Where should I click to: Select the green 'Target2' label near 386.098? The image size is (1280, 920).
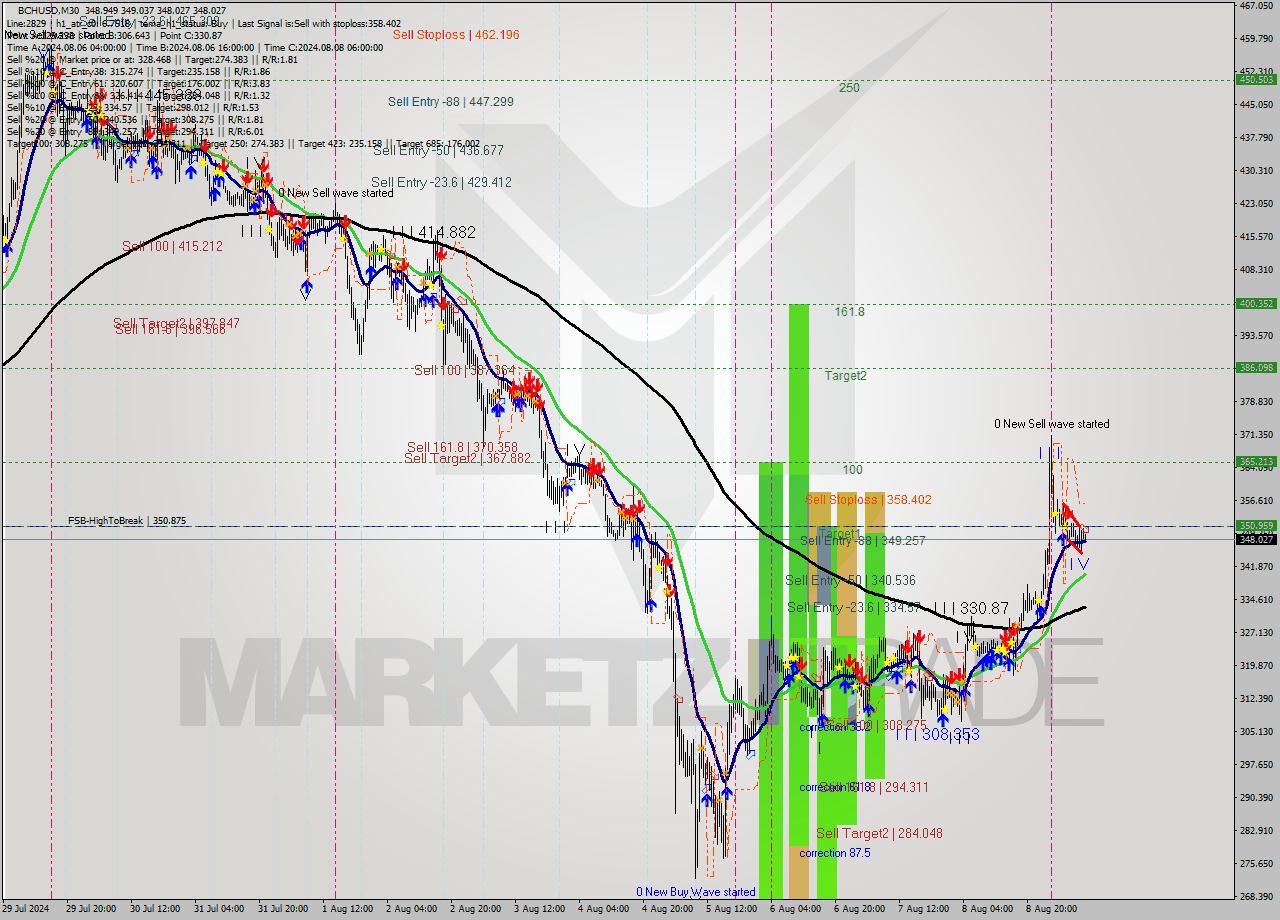tap(845, 376)
